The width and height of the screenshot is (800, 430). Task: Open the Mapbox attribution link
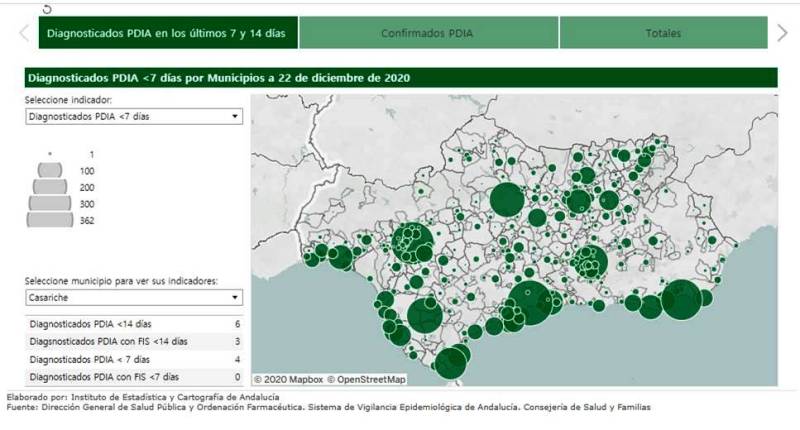(290, 379)
